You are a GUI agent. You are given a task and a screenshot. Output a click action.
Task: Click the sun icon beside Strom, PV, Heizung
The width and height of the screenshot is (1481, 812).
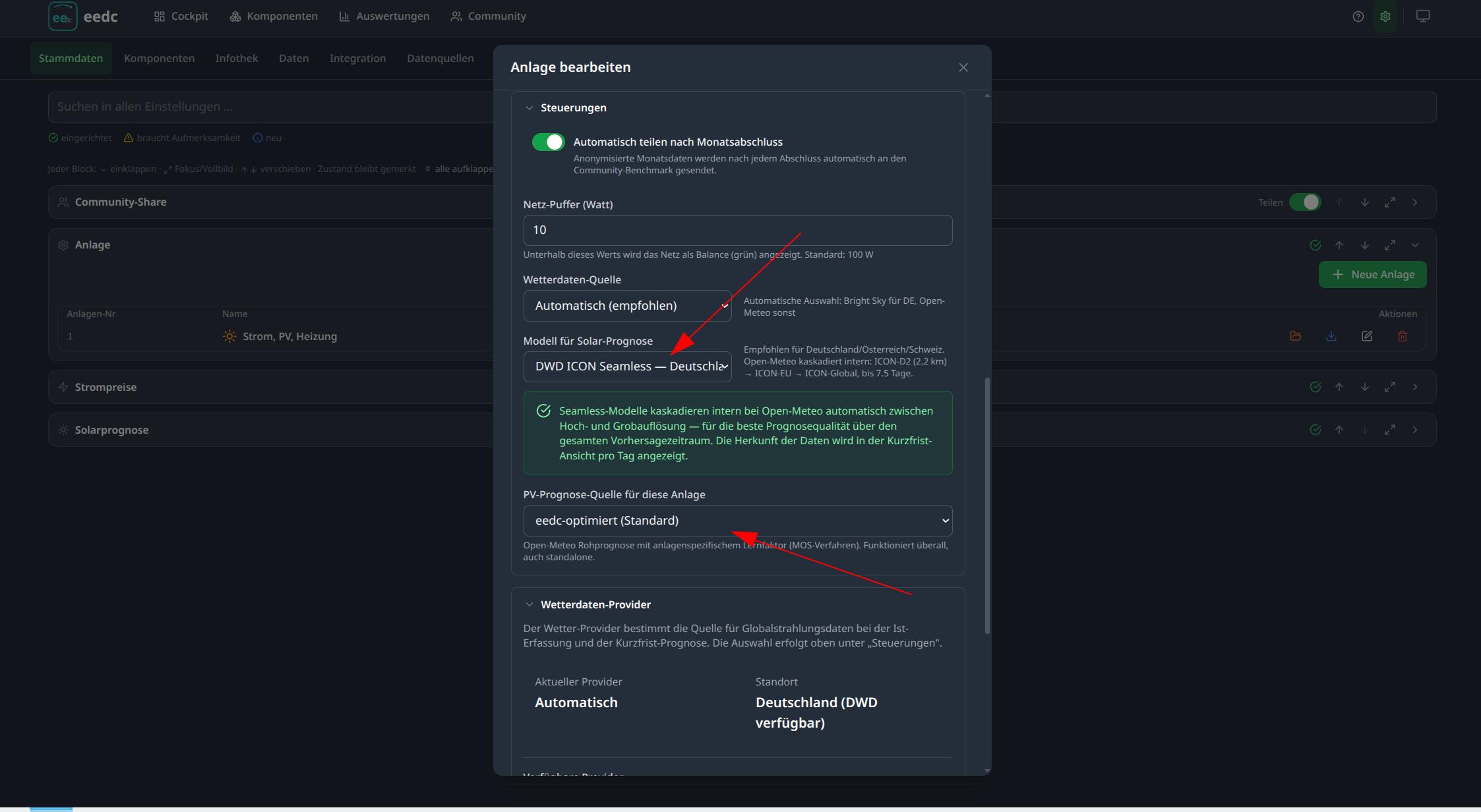click(229, 336)
